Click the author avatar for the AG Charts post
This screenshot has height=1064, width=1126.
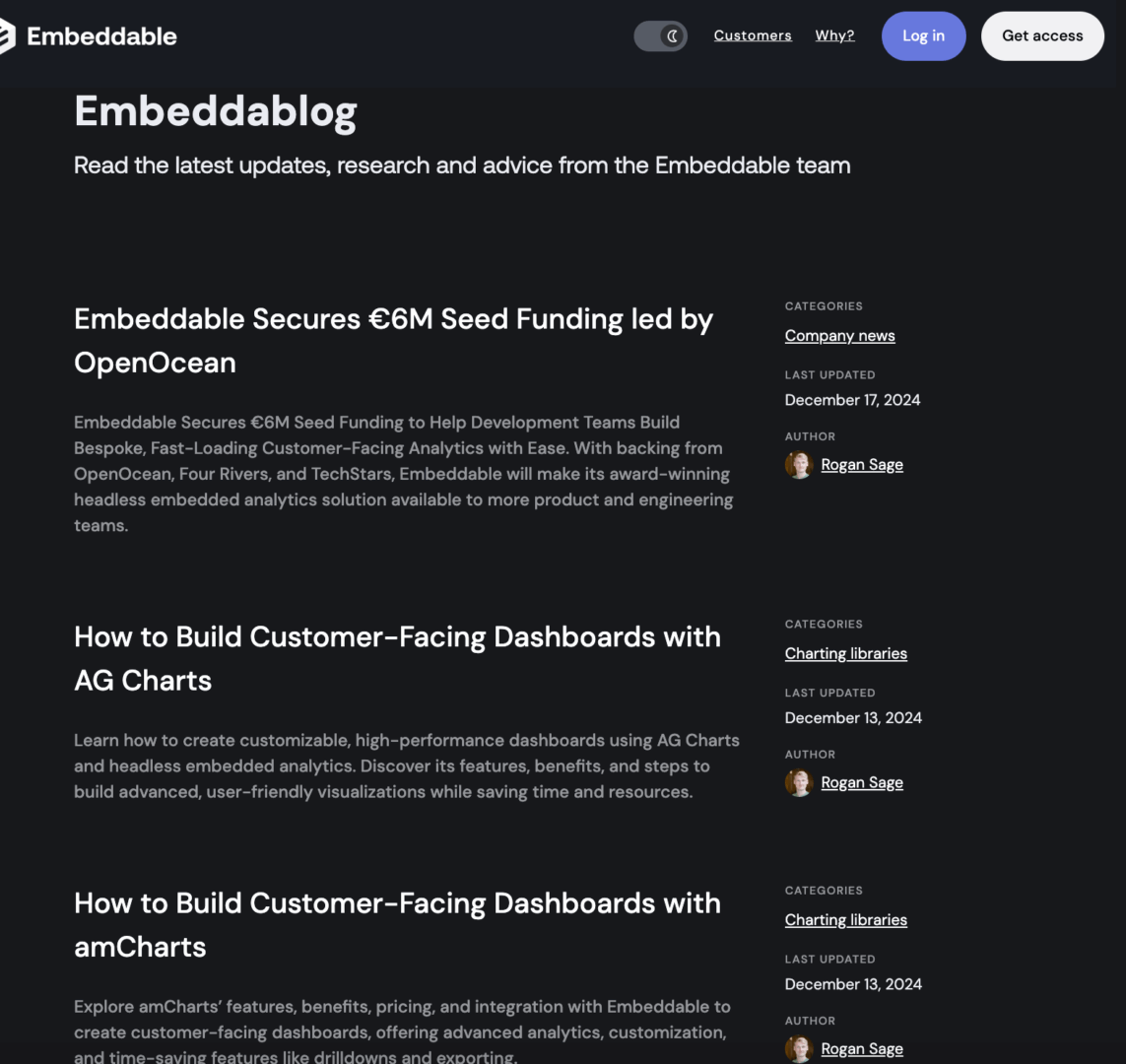click(799, 782)
